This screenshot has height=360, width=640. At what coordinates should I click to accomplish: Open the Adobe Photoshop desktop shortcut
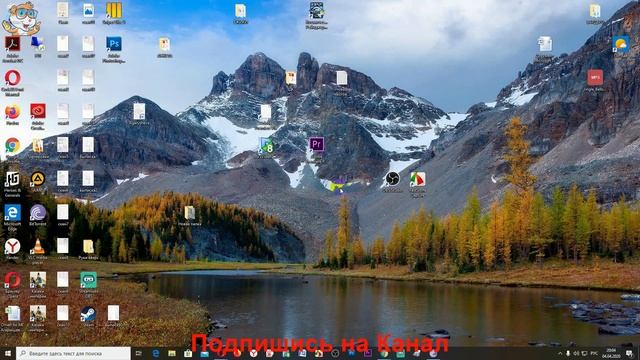(113, 44)
